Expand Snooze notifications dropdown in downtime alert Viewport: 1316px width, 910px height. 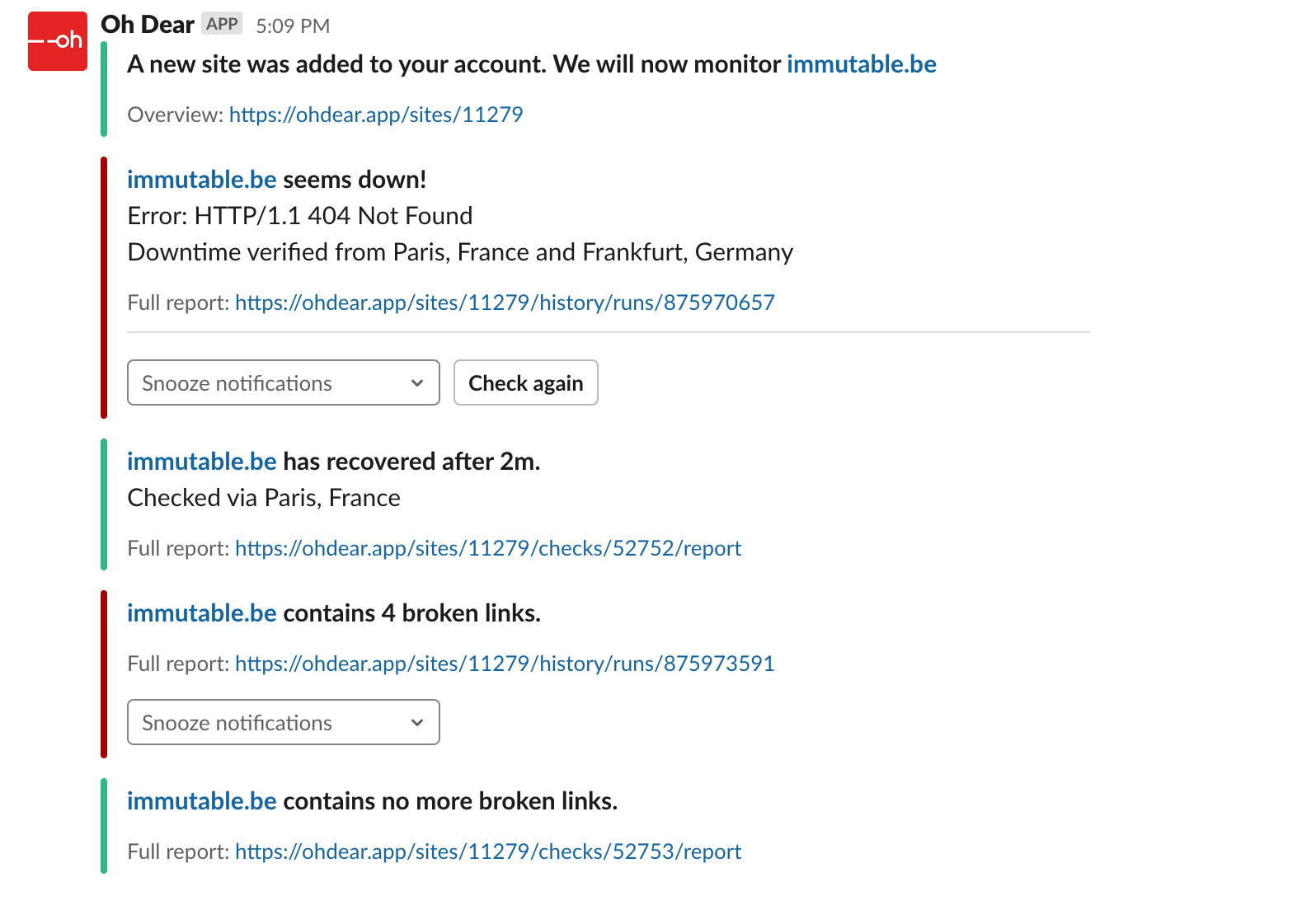pyautogui.click(x=284, y=382)
